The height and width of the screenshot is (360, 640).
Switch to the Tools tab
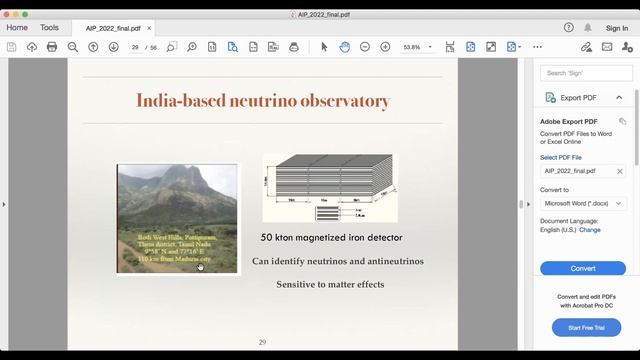pos(49,27)
